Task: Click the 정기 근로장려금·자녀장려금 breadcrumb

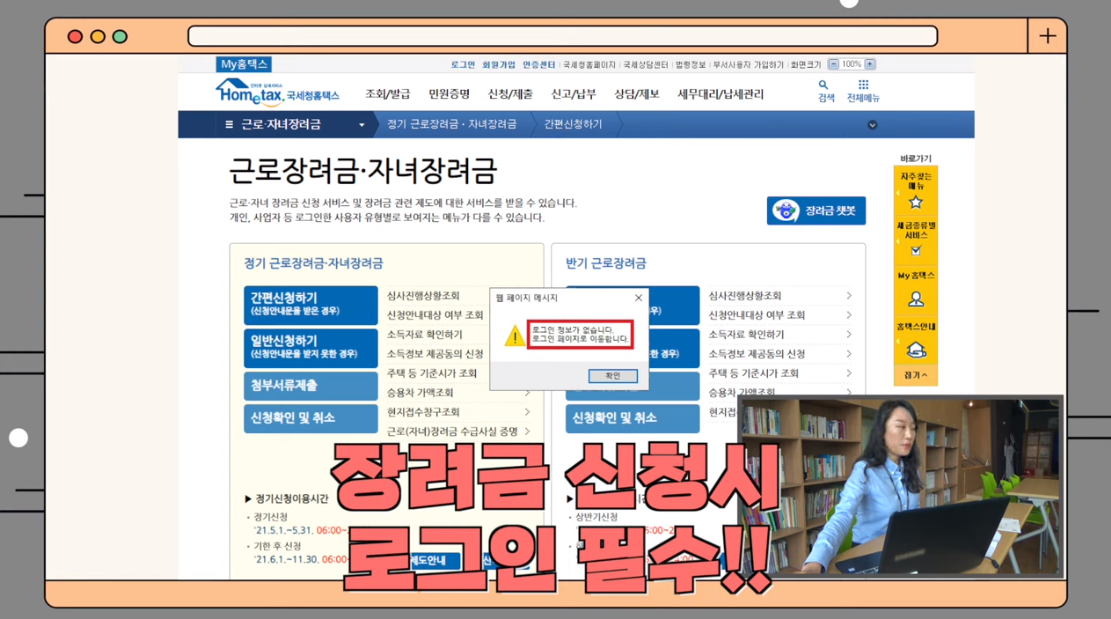Action: [x=451, y=125]
